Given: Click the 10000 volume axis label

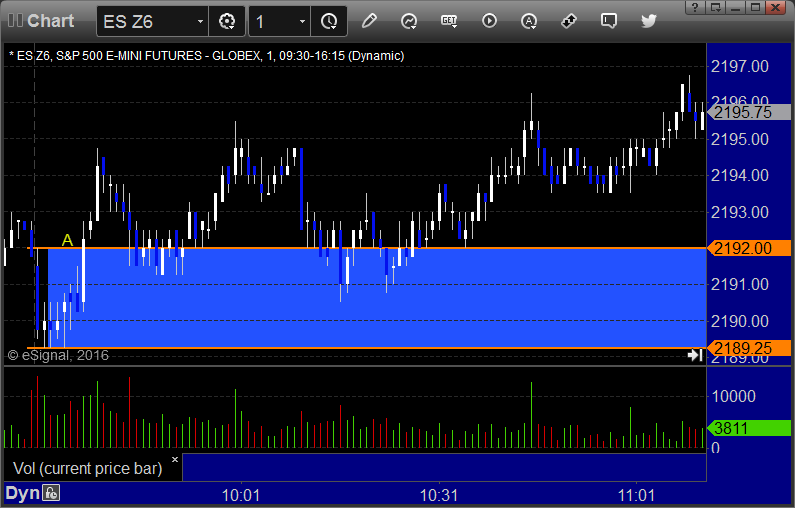Looking at the screenshot, I should point(734,396).
